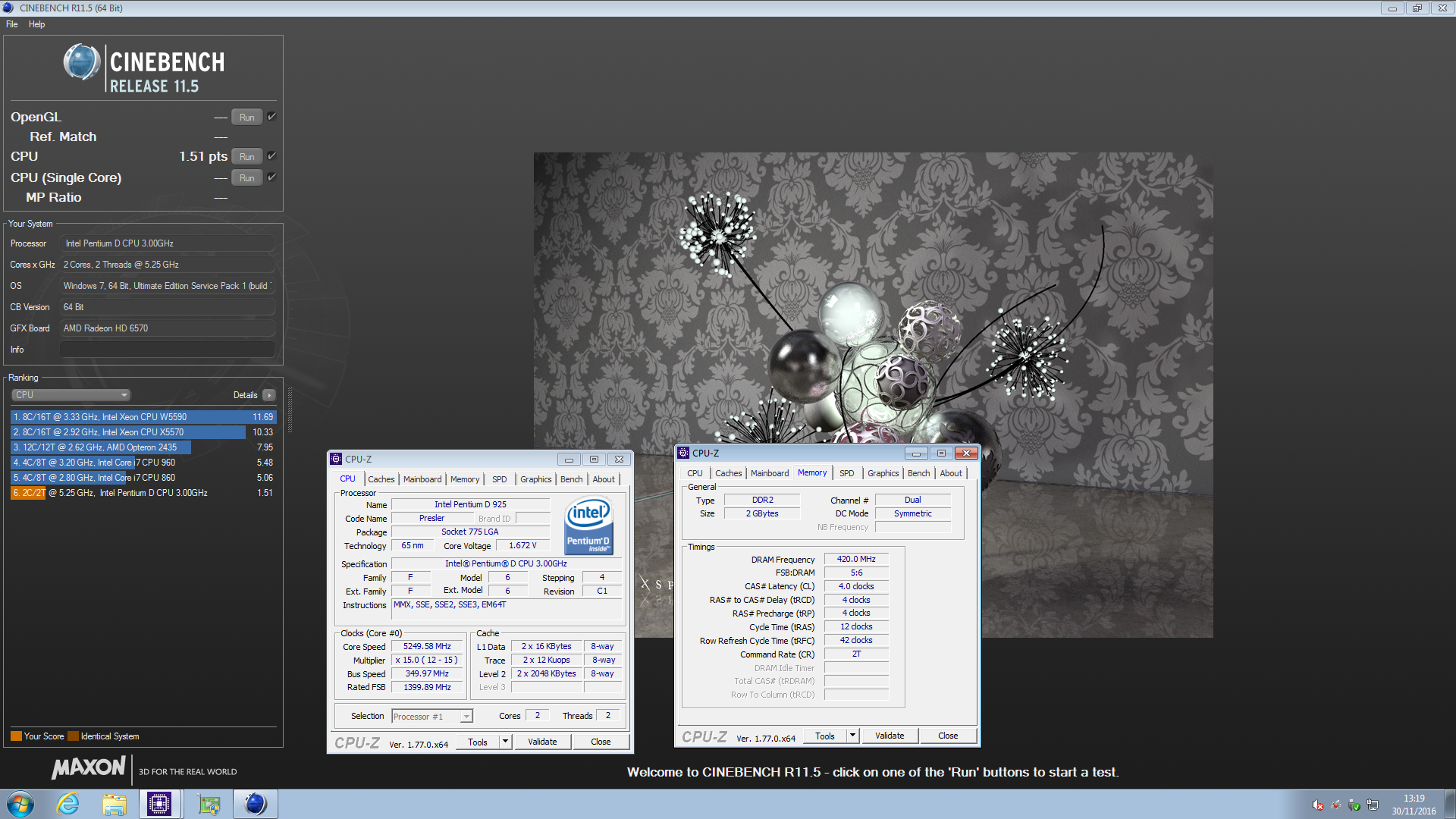Open the Ranking CPU dropdown
This screenshot has height=819, width=1456.
point(71,395)
